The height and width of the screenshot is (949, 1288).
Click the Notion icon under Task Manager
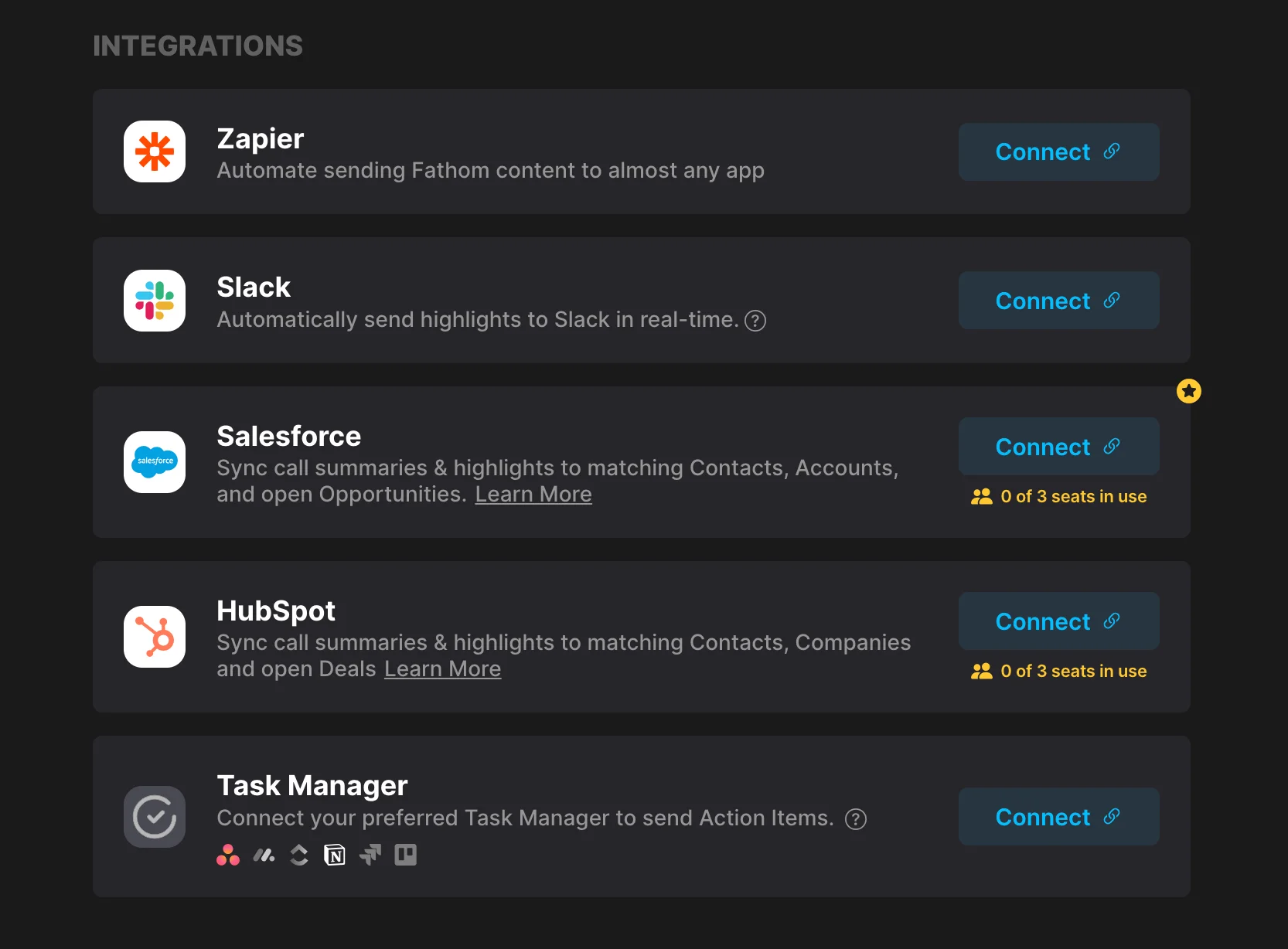pyautogui.click(x=335, y=855)
